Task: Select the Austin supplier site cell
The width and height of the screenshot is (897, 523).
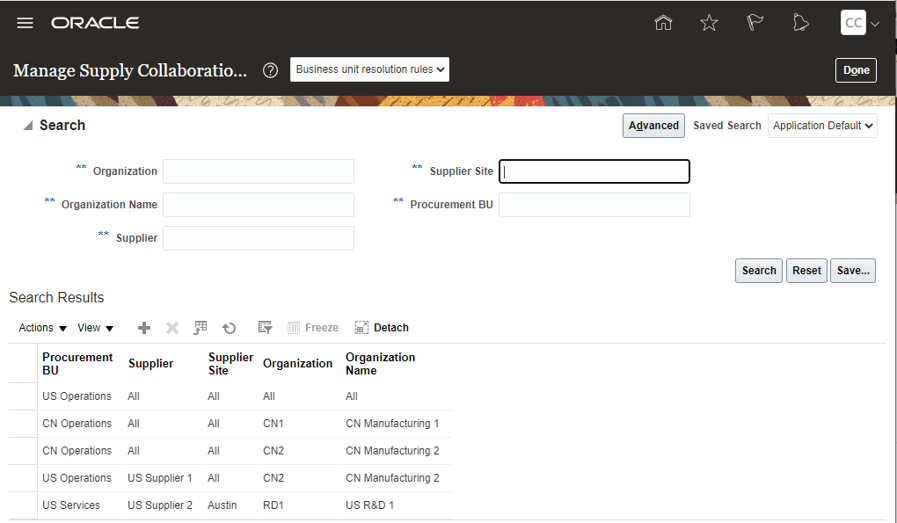Action: point(222,506)
